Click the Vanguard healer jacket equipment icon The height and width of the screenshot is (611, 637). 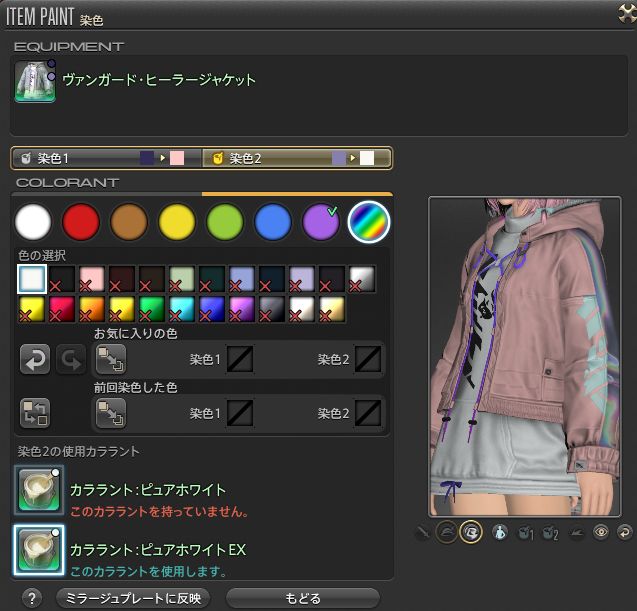(35, 81)
